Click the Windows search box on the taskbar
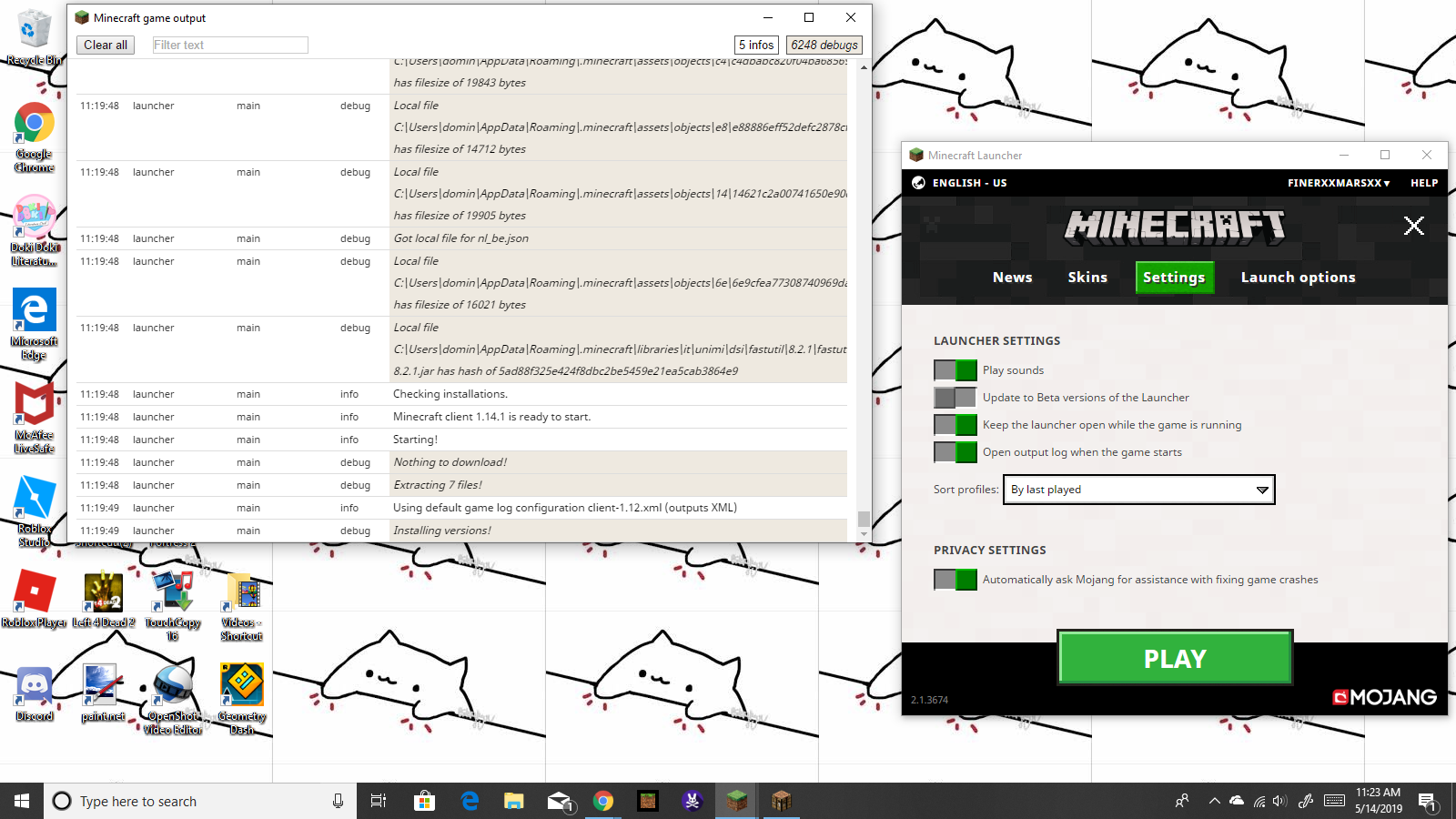Screen dimensions: 1456x819 click(200, 801)
